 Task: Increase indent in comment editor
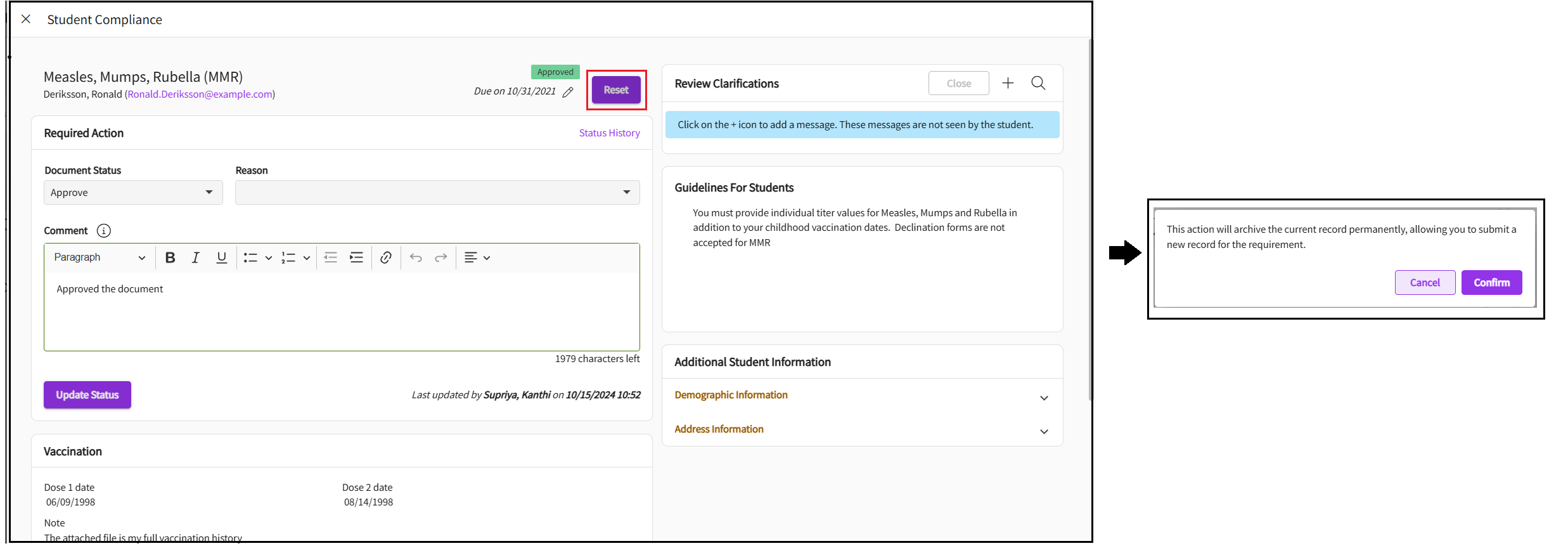click(356, 257)
